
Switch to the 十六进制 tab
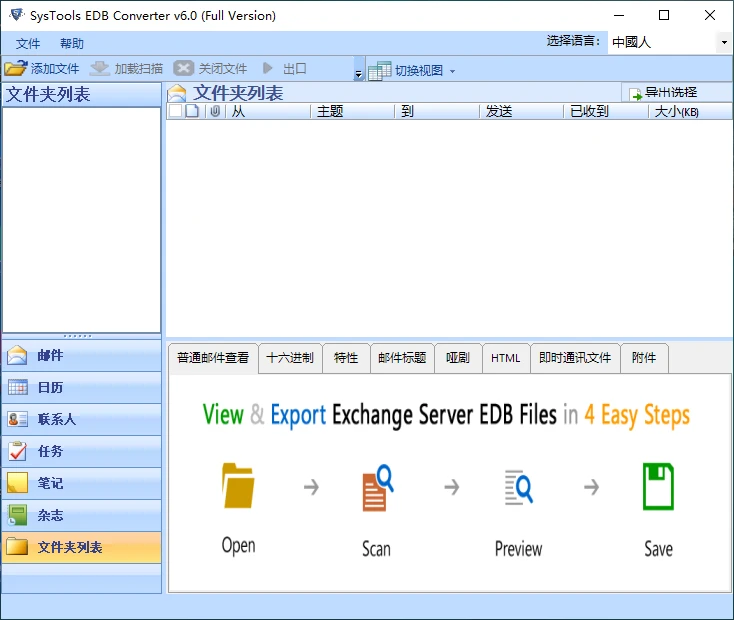[x=290, y=358]
